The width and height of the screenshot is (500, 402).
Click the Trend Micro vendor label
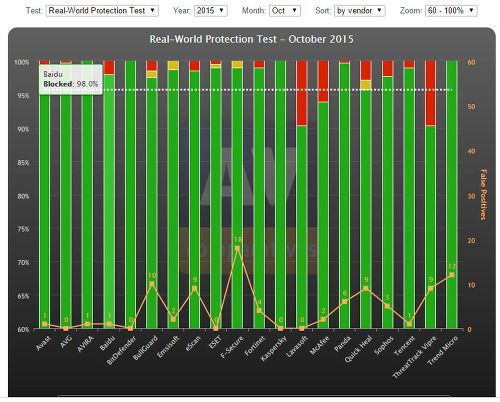(443, 350)
